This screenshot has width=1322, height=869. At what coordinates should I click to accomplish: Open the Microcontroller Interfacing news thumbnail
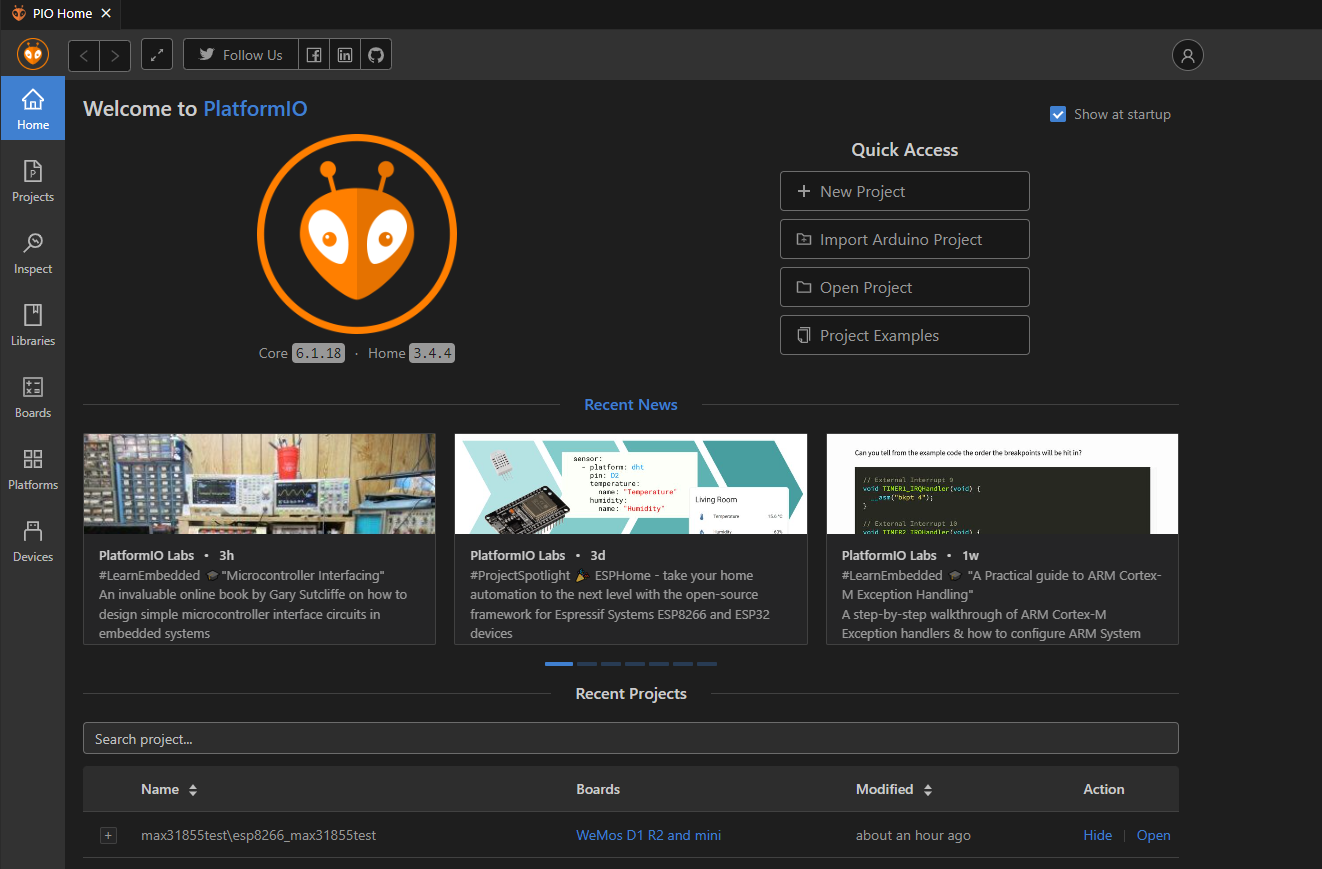(259, 483)
